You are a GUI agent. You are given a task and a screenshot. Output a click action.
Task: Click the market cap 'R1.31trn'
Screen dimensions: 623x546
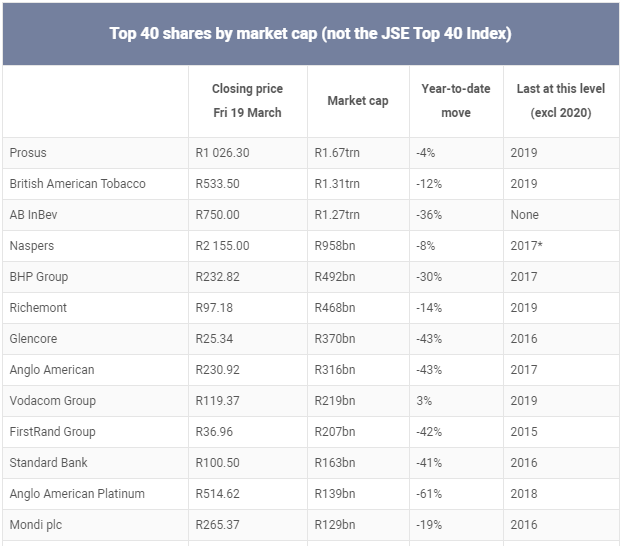337,184
